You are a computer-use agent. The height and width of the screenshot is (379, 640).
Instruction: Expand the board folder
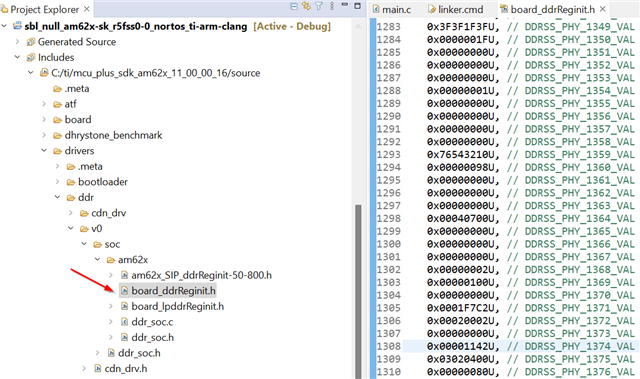coord(44,120)
